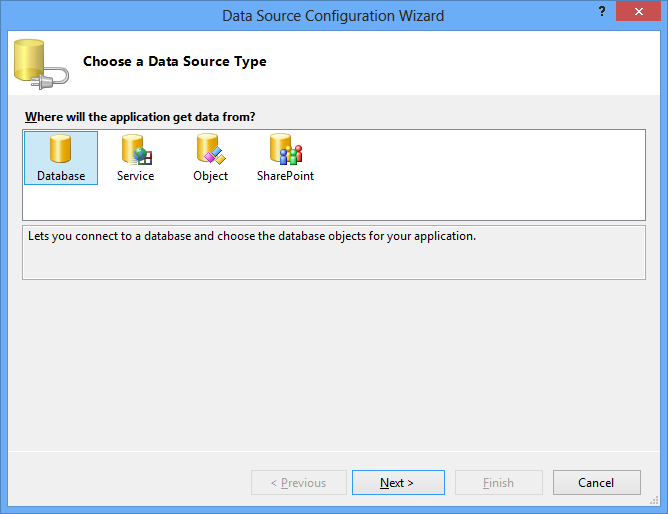Choose the Service data source icon
Viewport: 668px width, 514px height.
[x=135, y=150]
